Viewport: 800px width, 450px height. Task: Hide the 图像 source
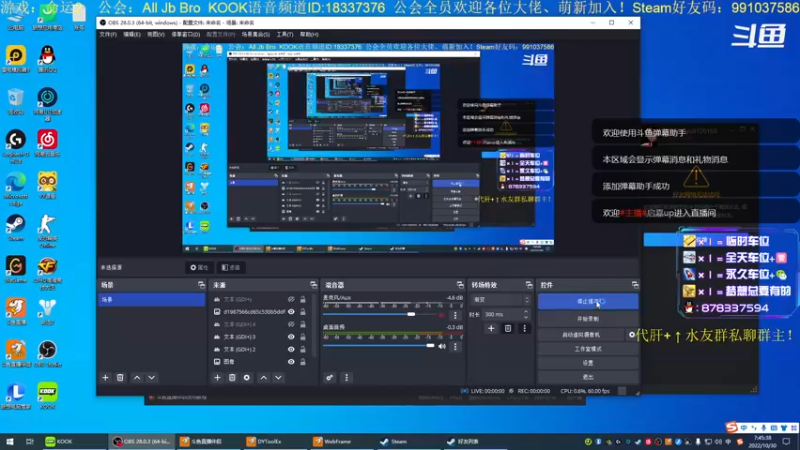coord(291,362)
